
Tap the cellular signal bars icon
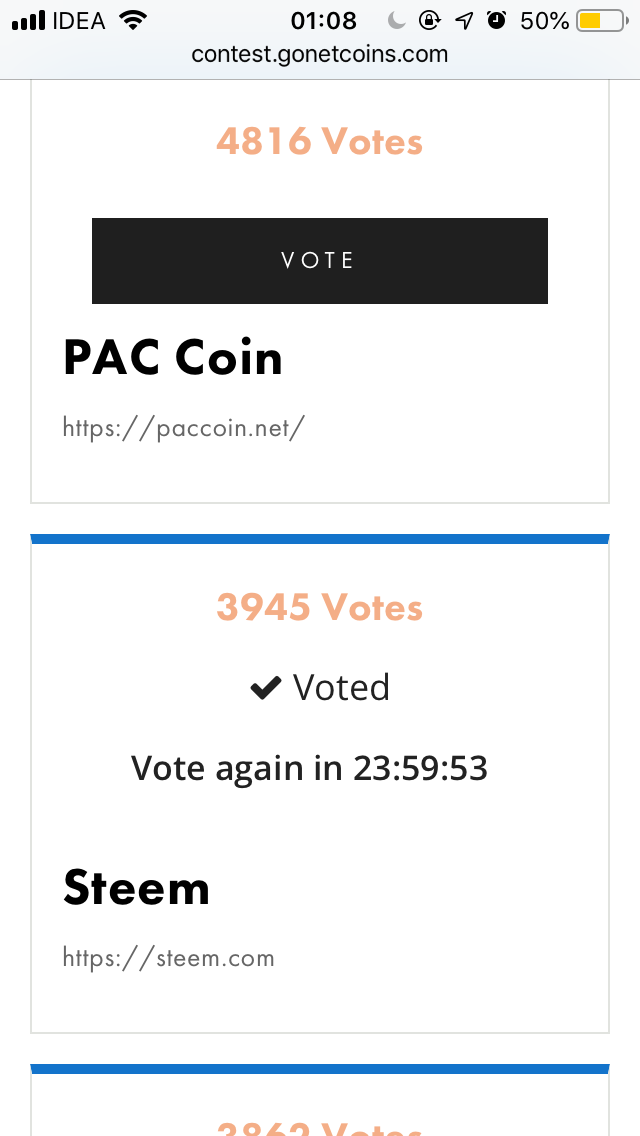point(29,21)
